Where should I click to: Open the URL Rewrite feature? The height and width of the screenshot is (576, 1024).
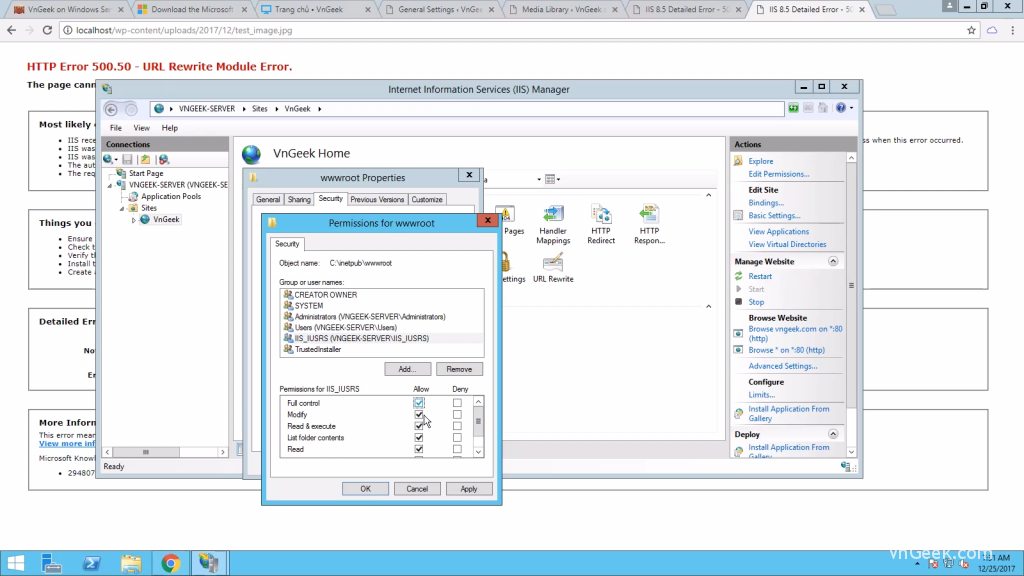(x=553, y=268)
